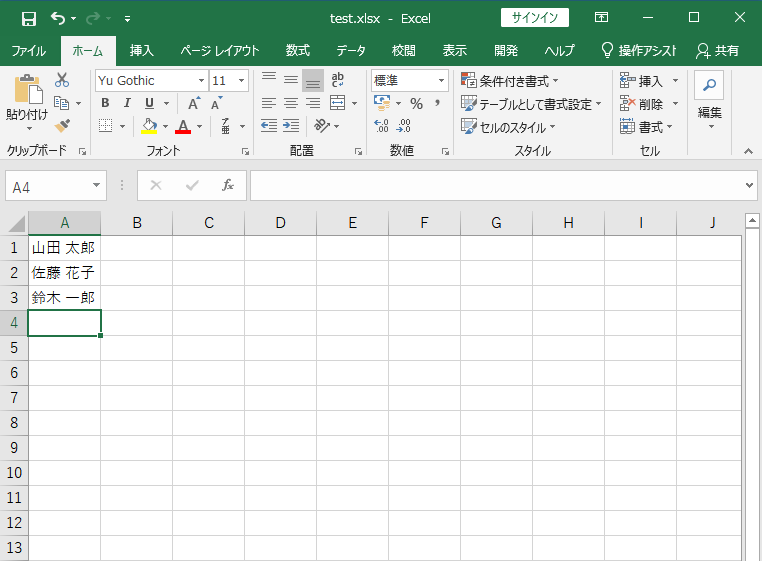The height and width of the screenshot is (561, 762).
Task: Expand the font color dropdown arrow
Action: click(x=199, y=126)
